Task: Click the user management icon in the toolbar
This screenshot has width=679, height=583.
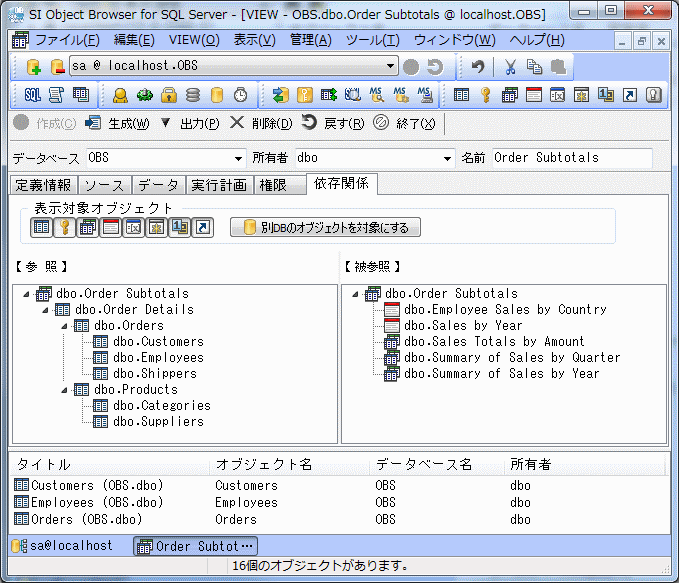Action: tap(120, 95)
